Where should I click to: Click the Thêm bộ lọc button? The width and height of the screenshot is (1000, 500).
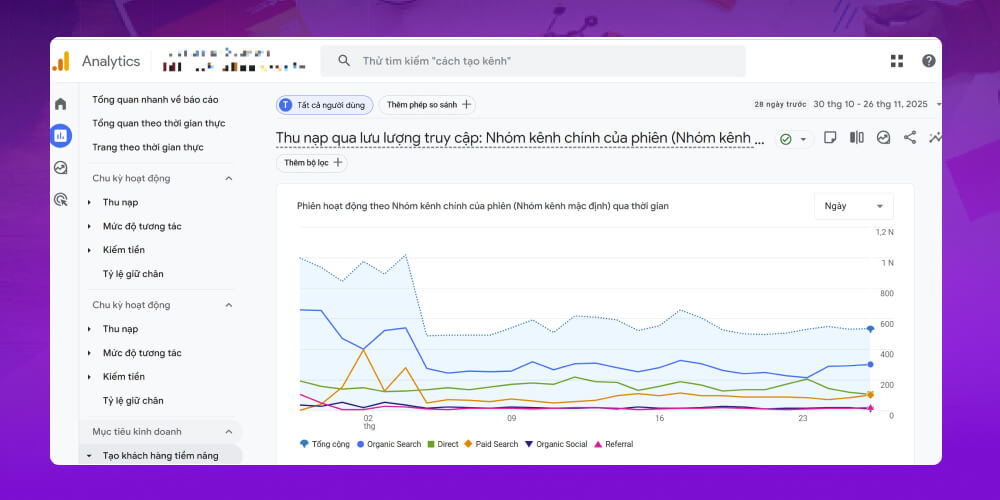[x=312, y=162]
